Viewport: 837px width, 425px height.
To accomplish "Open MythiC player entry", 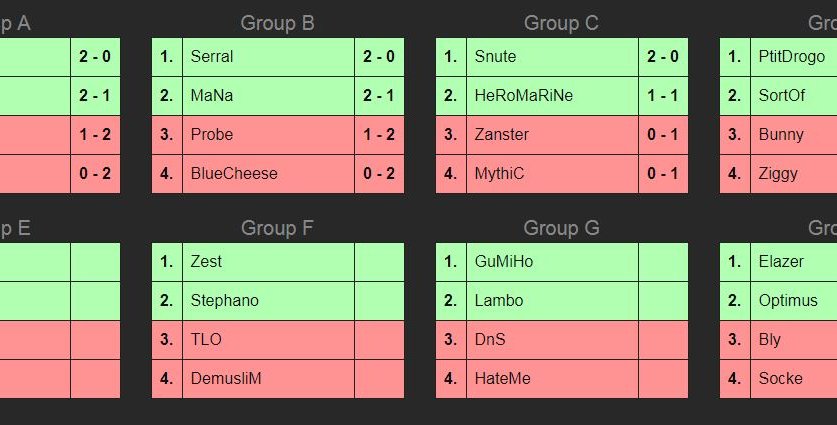I will [500, 174].
